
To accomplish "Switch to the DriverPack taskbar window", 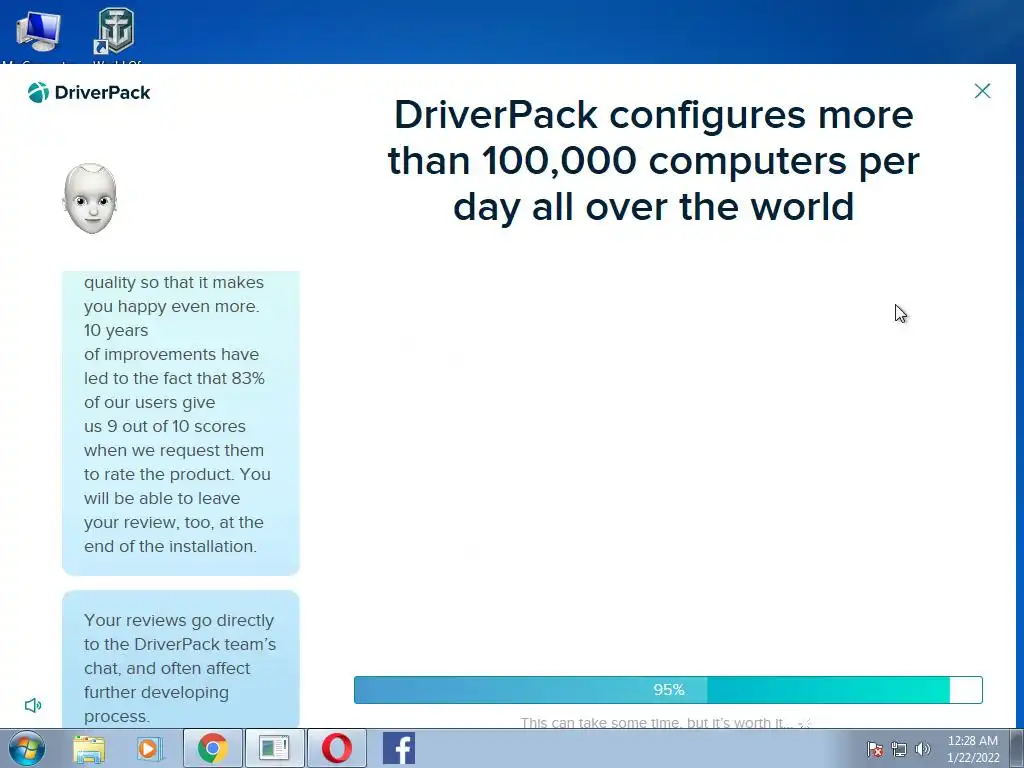I will 274,748.
